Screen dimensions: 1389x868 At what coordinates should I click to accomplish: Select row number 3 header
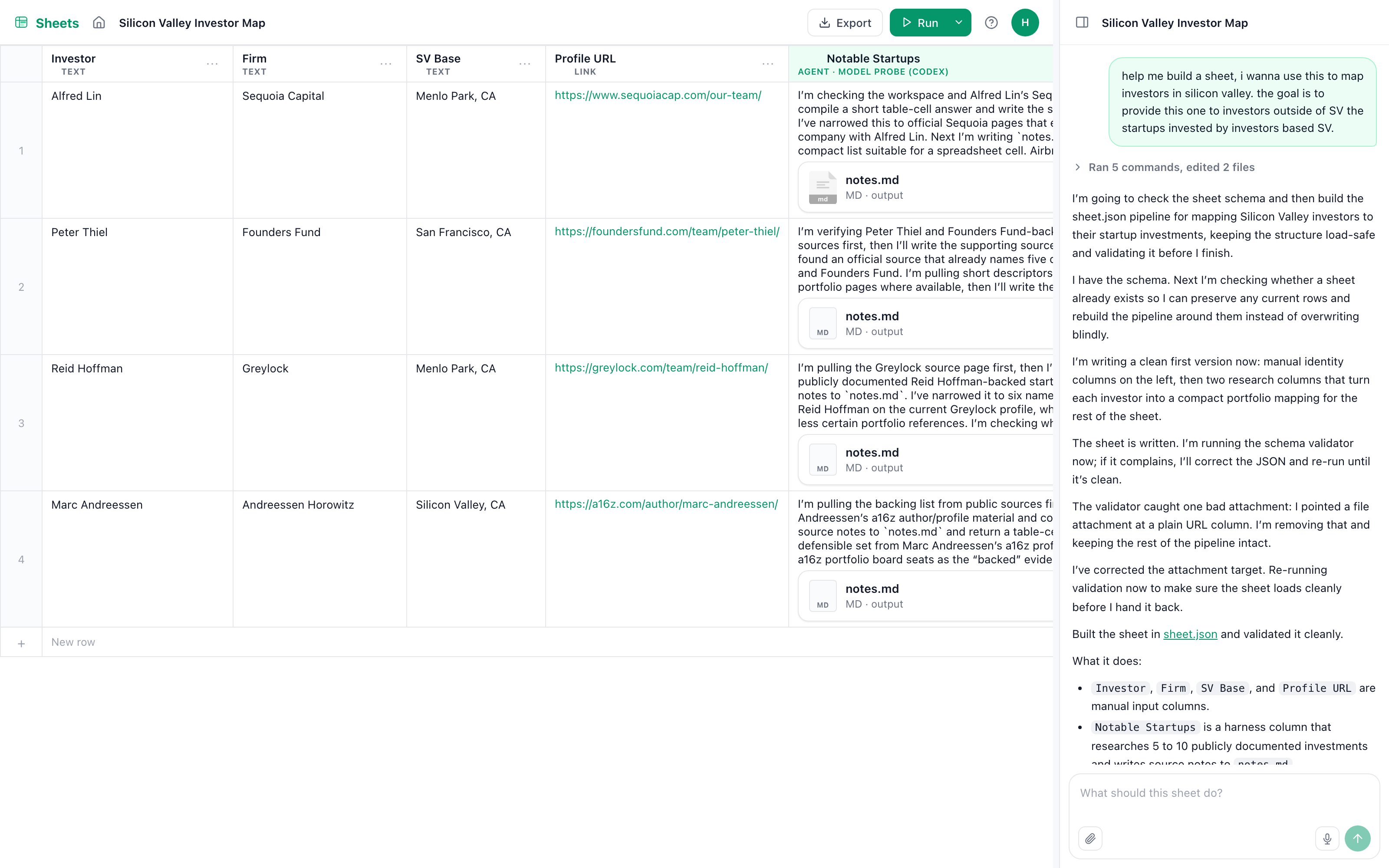pos(21,423)
